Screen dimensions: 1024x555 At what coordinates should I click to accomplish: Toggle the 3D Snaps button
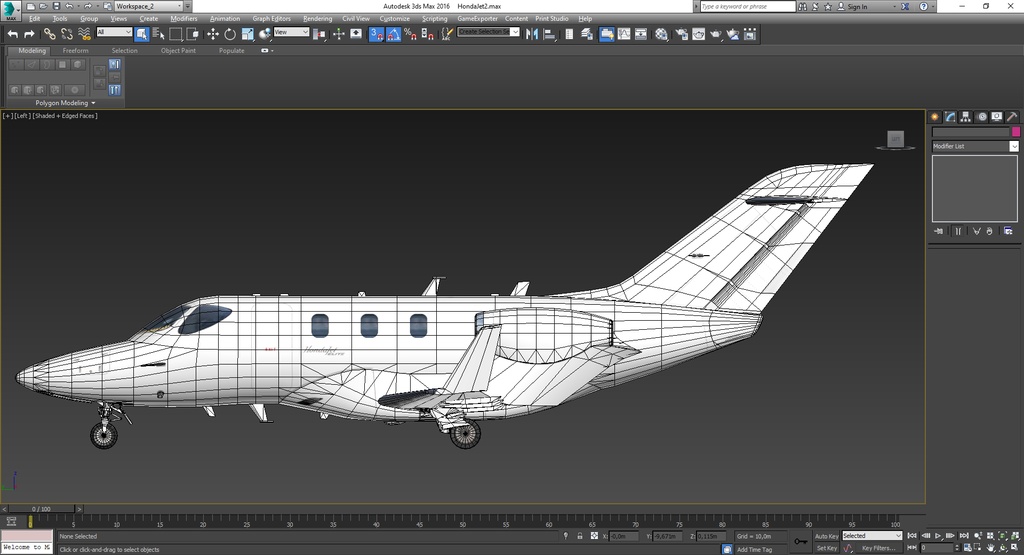376,34
